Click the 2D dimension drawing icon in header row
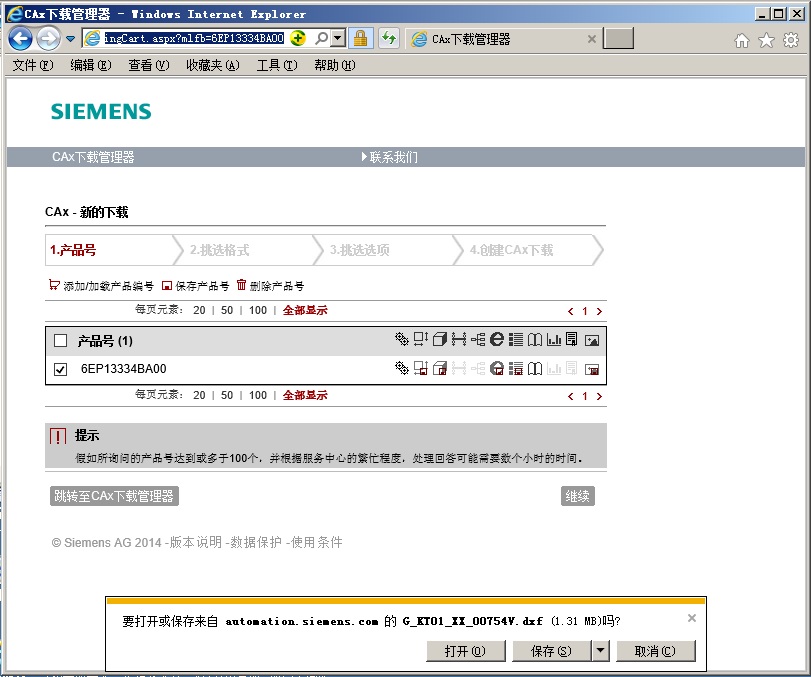811x677 pixels. pos(420,339)
